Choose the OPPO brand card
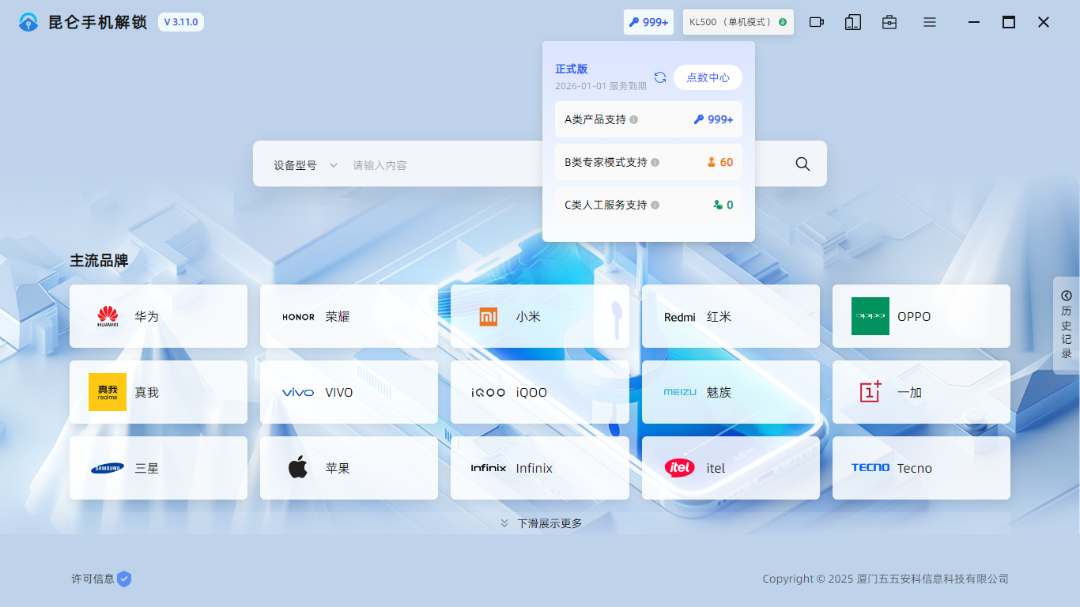The width and height of the screenshot is (1080, 607). [x=921, y=316]
